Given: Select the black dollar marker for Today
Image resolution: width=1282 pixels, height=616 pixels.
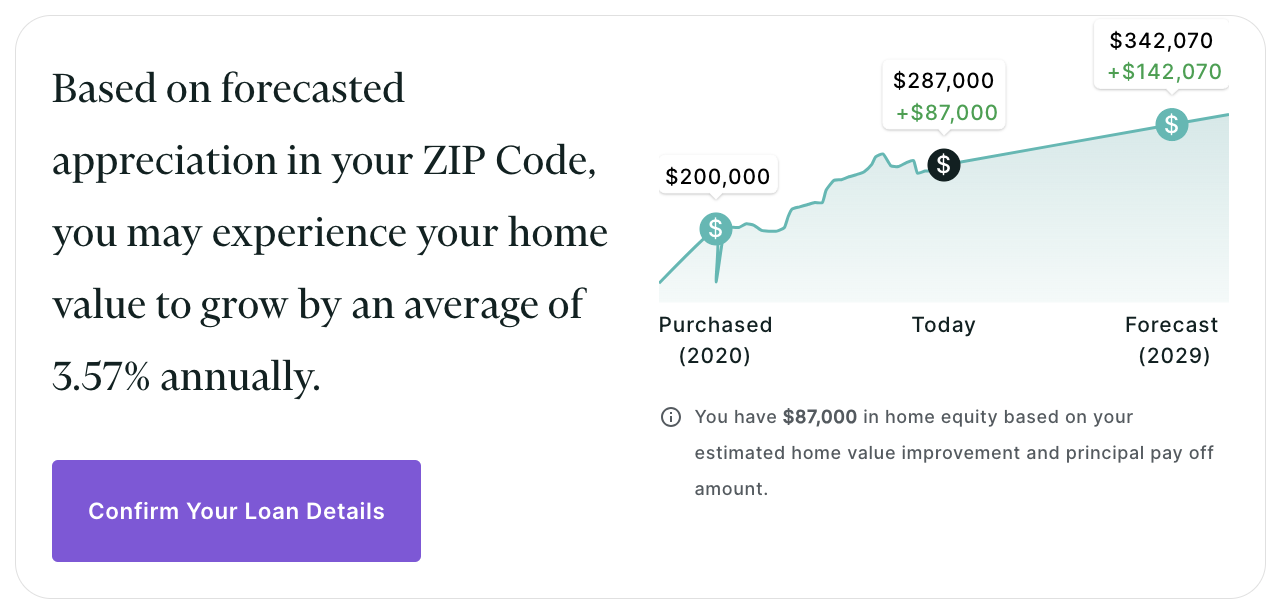Looking at the screenshot, I should [x=944, y=164].
